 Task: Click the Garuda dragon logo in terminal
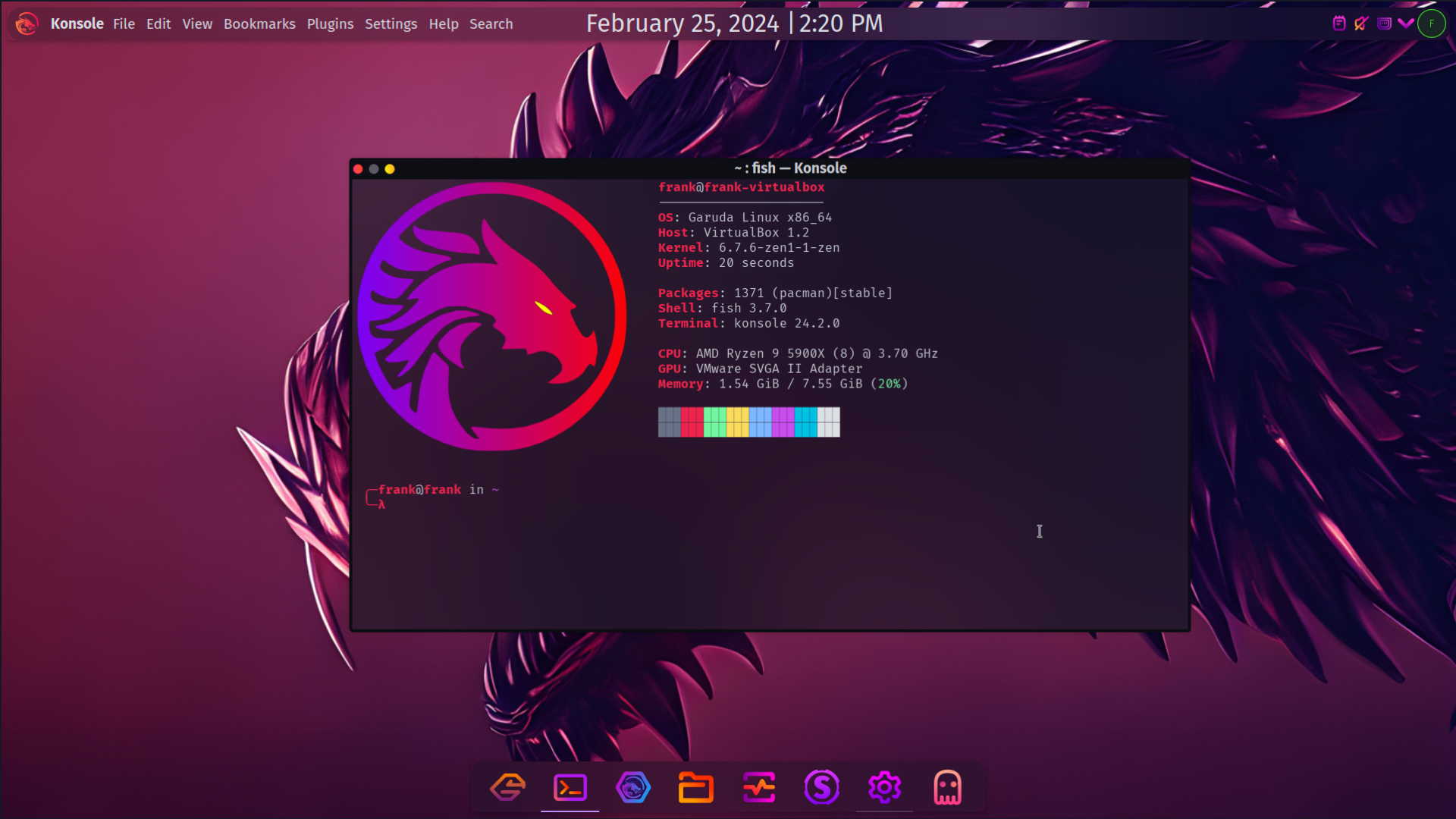point(492,316)
